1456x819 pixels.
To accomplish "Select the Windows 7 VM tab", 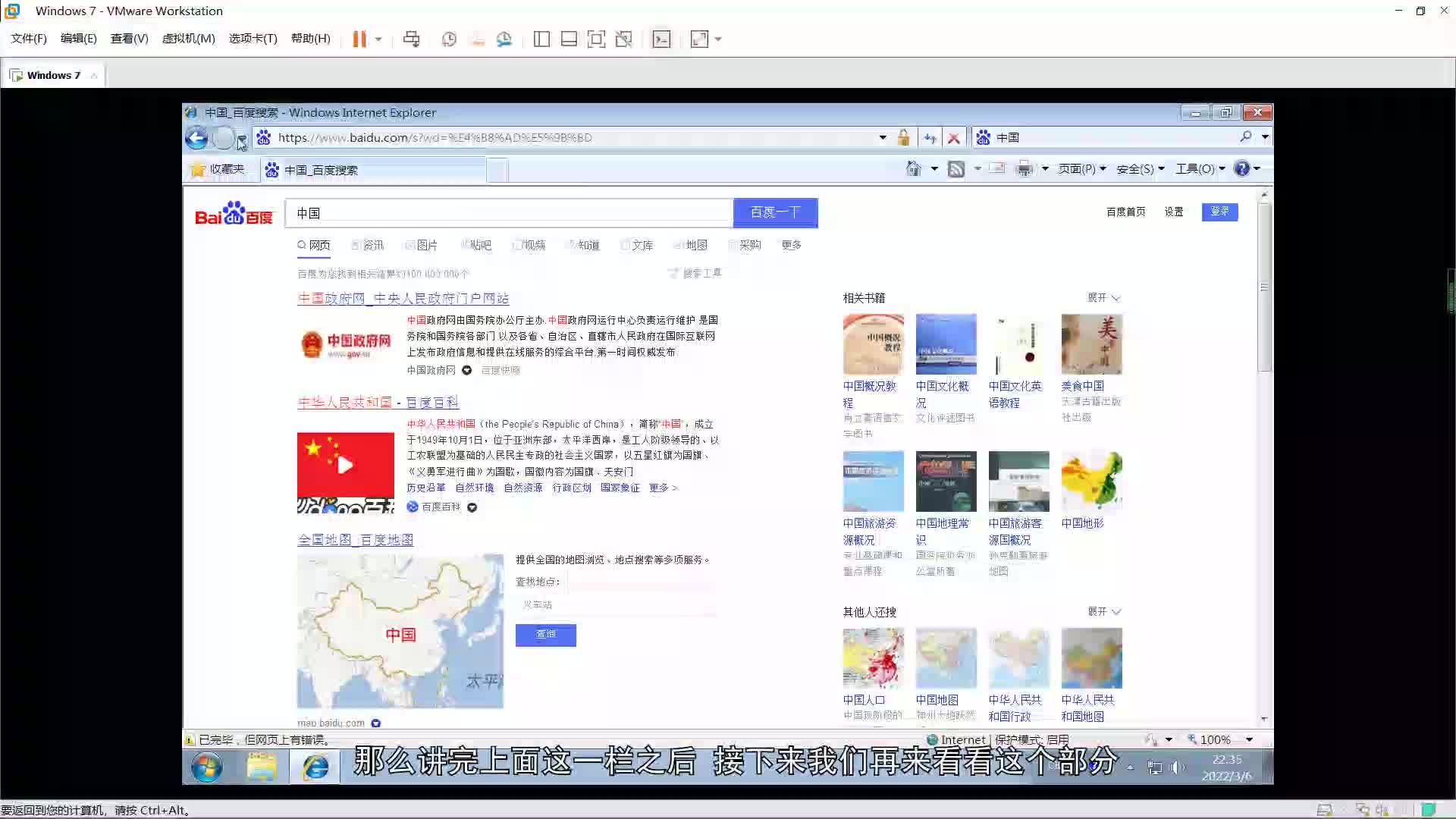I will [53, 75].
